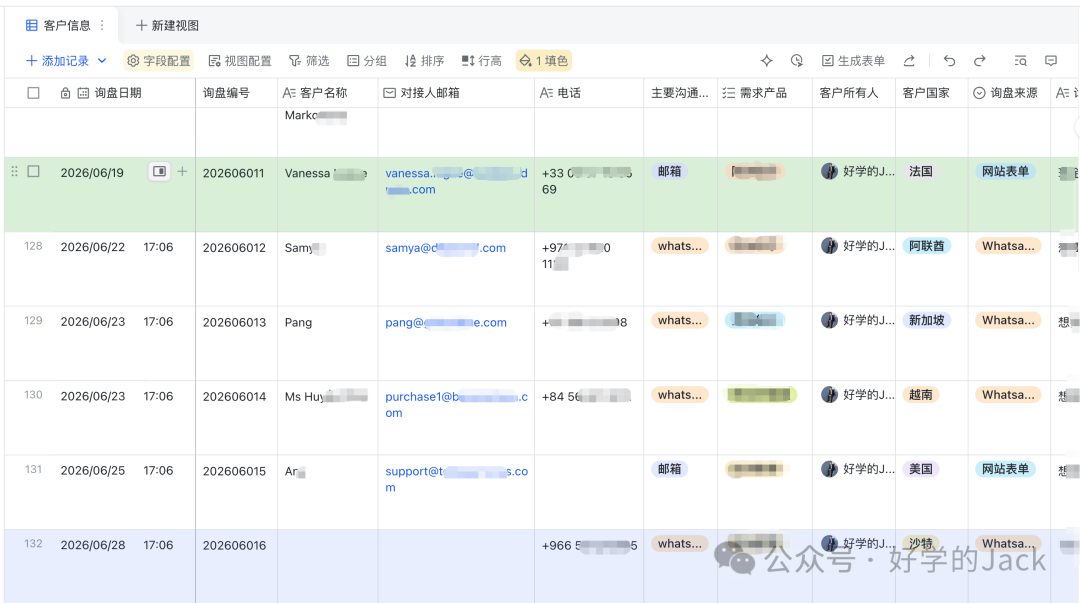The image size is (1080, 603).
Task: Open the purchase1 email link
Action: click(x=456, y=405)
